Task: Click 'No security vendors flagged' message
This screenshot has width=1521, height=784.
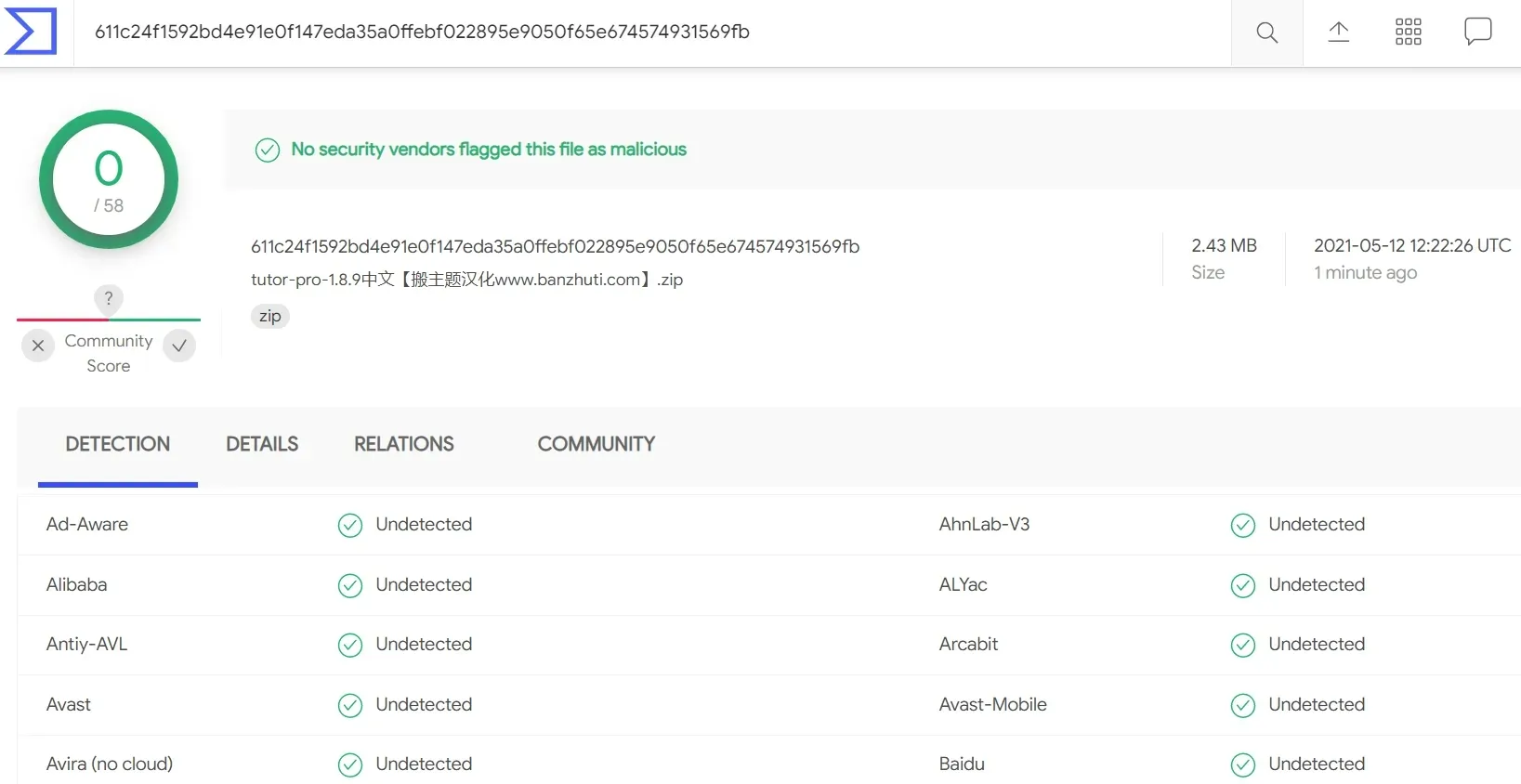Action: (489, 150)
